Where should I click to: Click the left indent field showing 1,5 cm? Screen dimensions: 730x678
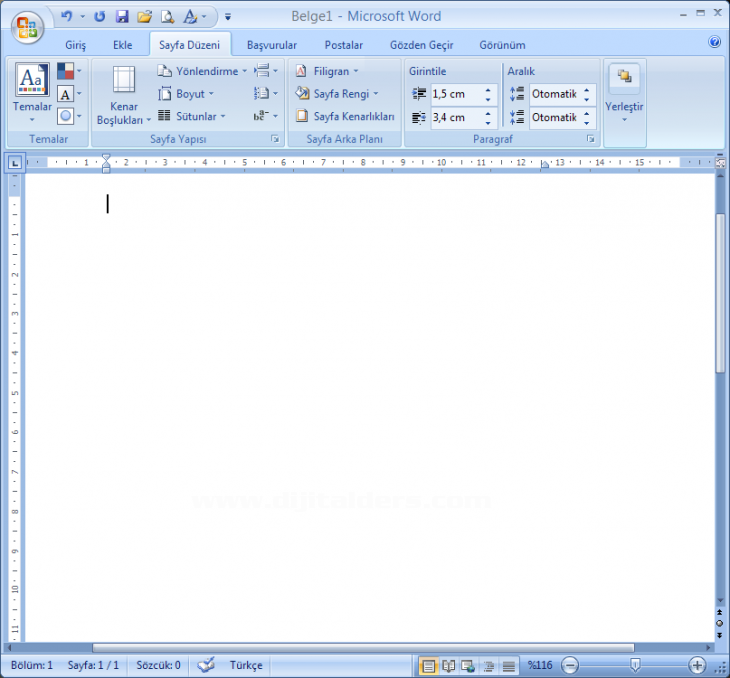pos(456,94)
